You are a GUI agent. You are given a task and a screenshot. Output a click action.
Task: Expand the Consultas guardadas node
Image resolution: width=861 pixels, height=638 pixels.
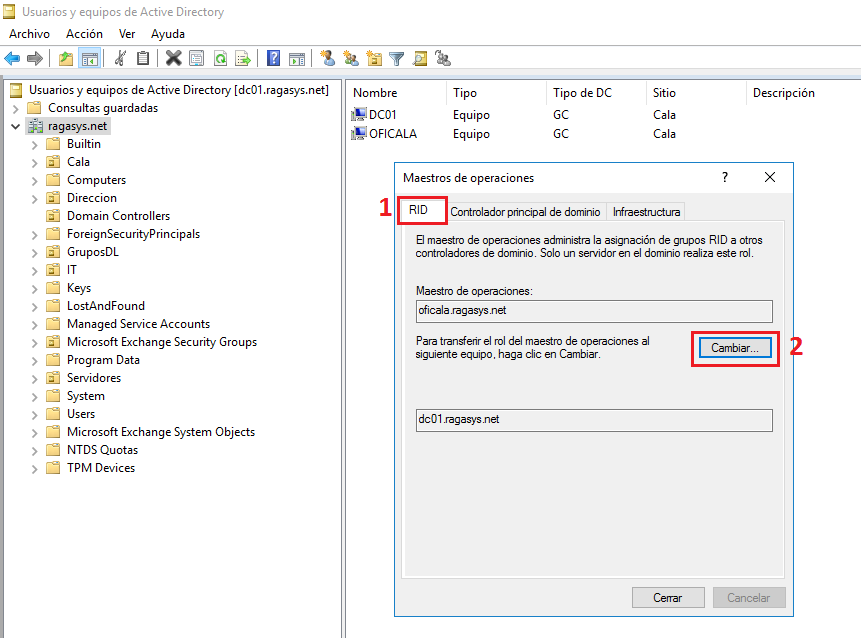pos(15,108)
